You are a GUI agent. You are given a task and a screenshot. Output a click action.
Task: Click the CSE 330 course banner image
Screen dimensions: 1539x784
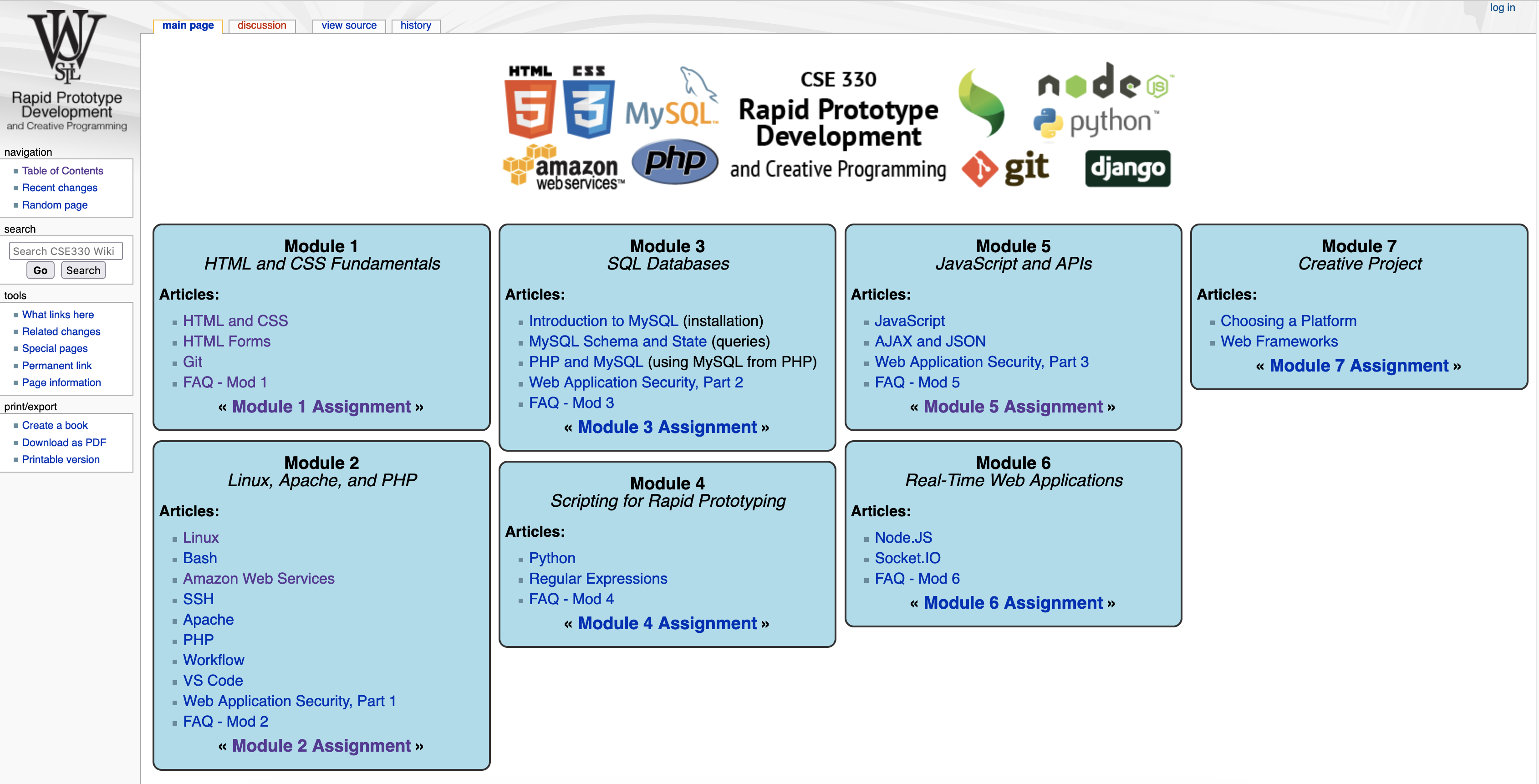point(838,127)
